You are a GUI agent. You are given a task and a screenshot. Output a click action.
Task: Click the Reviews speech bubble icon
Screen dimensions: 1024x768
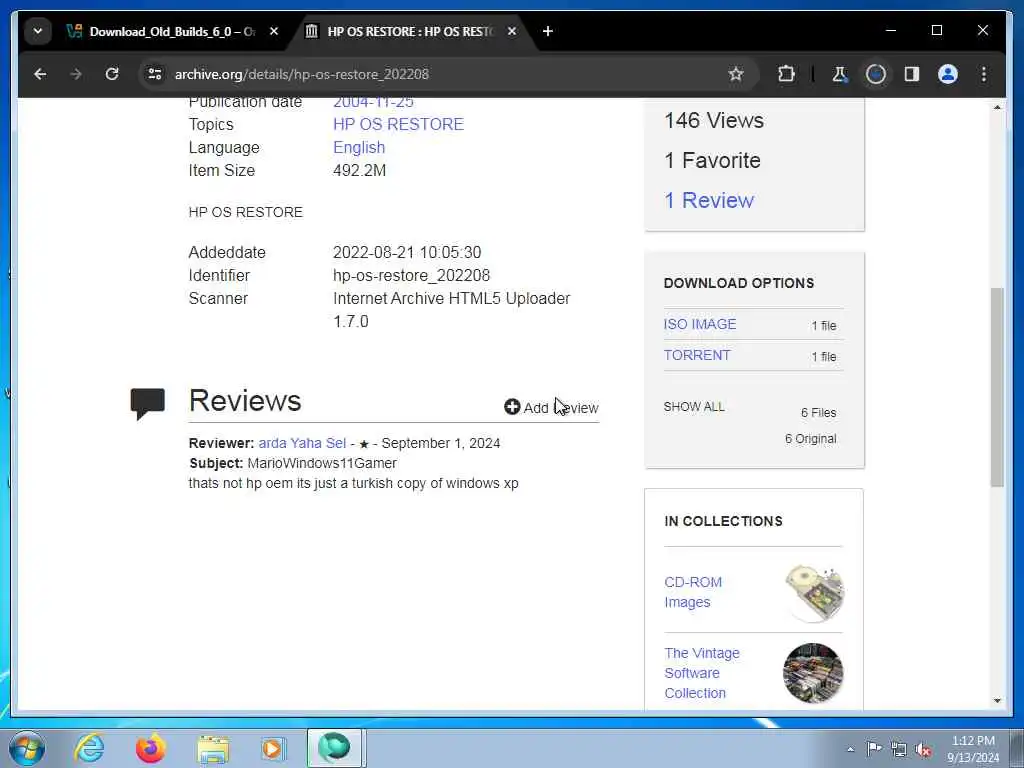pyautogui.click(x=148, y=404)
